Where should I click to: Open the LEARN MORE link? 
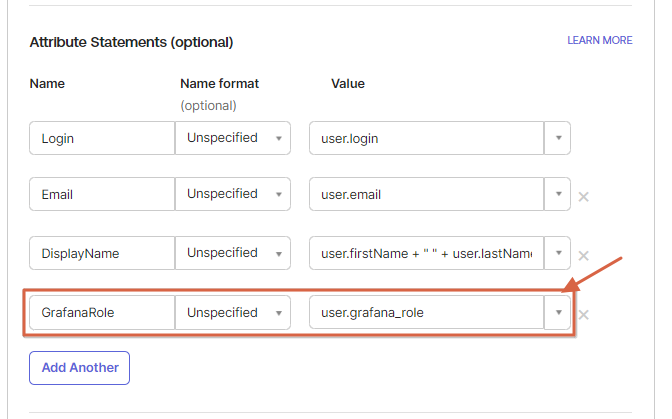(599, 41)
